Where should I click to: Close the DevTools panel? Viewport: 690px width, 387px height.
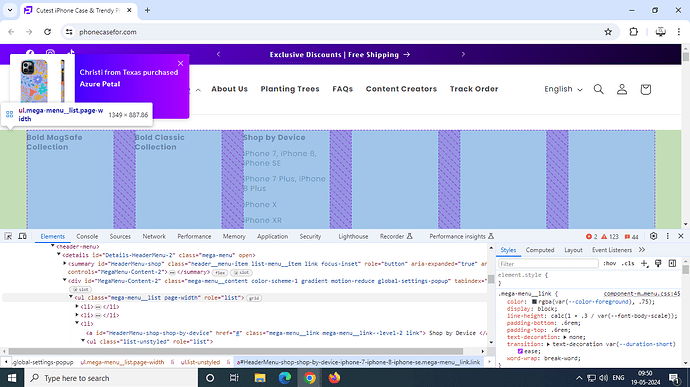click(681, 236)
